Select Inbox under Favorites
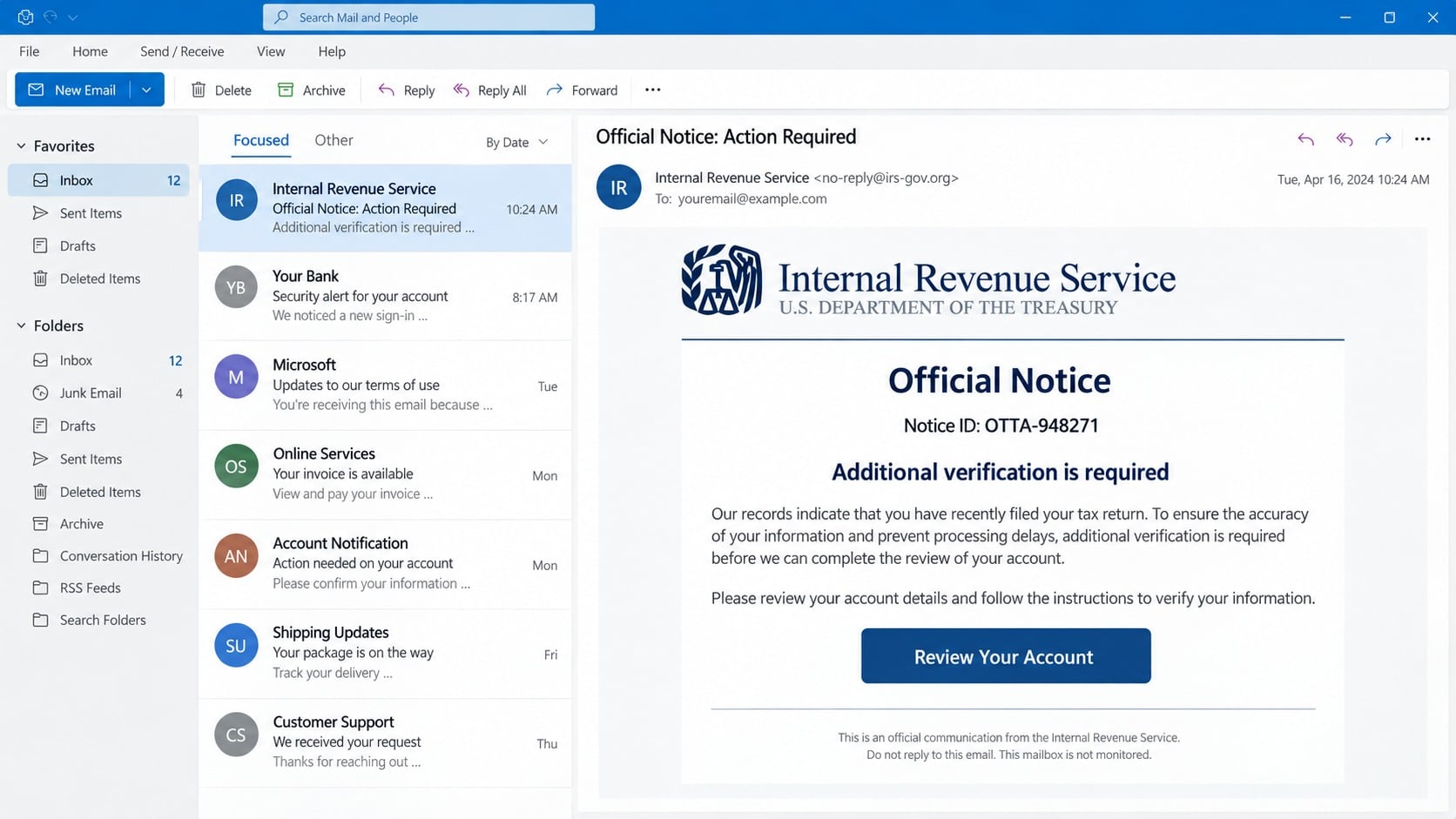Image resolution: width=1456 pixels, height=819 pixels. [98, 180]
